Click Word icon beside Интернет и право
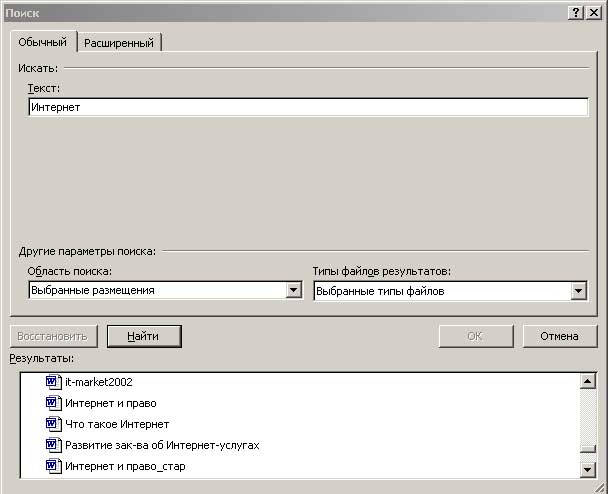Screen dimensions: 608x494 pos(54,402)
